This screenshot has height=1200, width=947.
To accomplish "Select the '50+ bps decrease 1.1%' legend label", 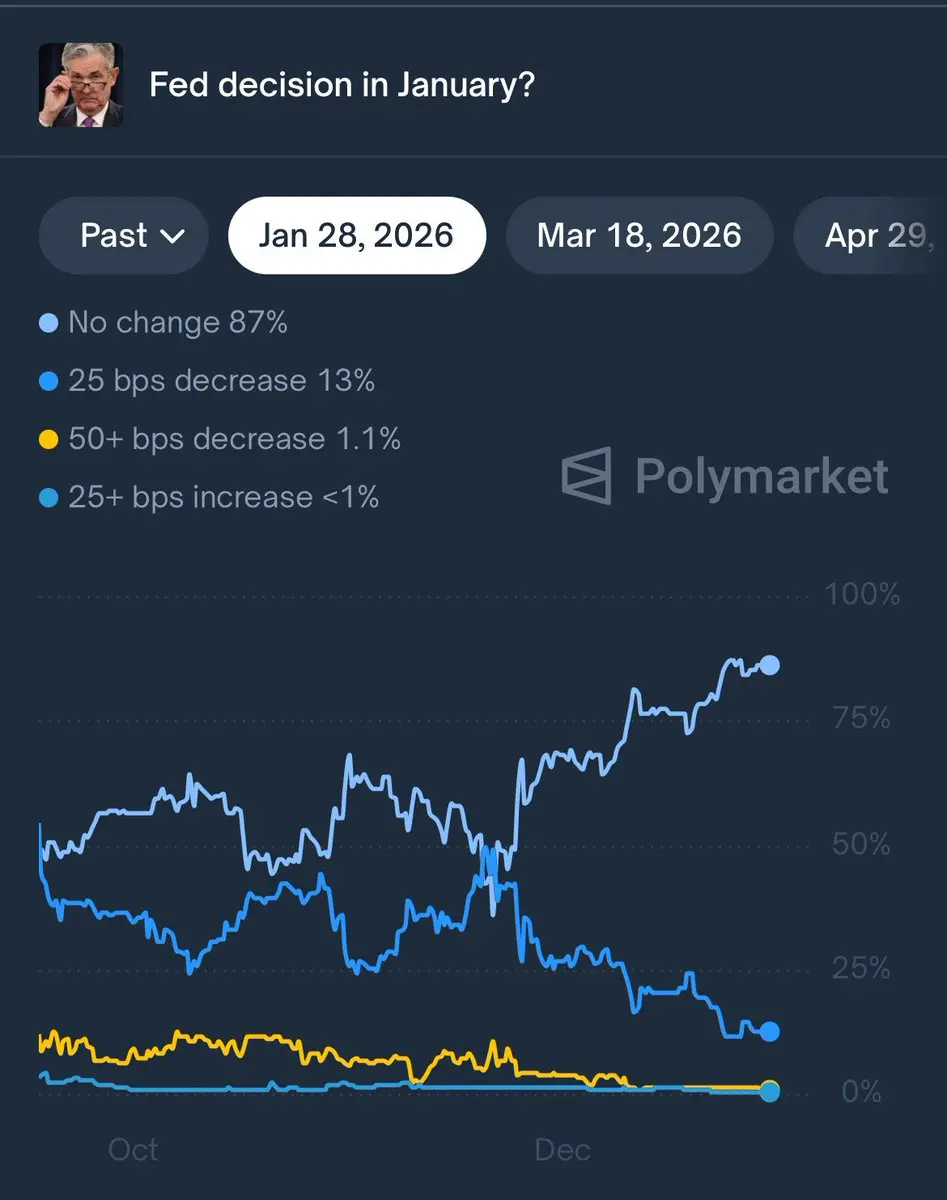I will (x=234, y=439).
